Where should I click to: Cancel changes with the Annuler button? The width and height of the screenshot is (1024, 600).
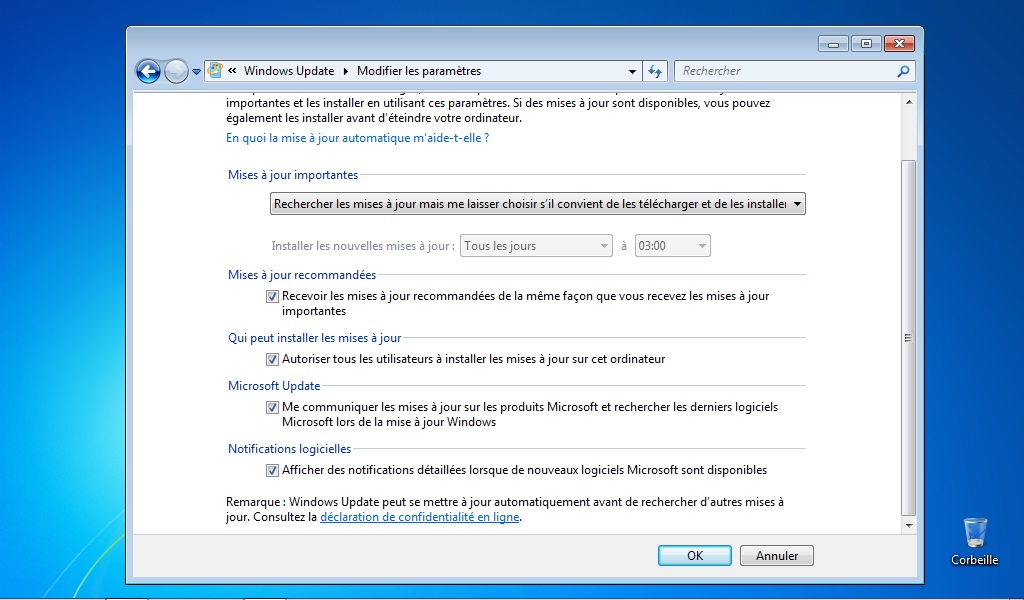pos(776,556)
